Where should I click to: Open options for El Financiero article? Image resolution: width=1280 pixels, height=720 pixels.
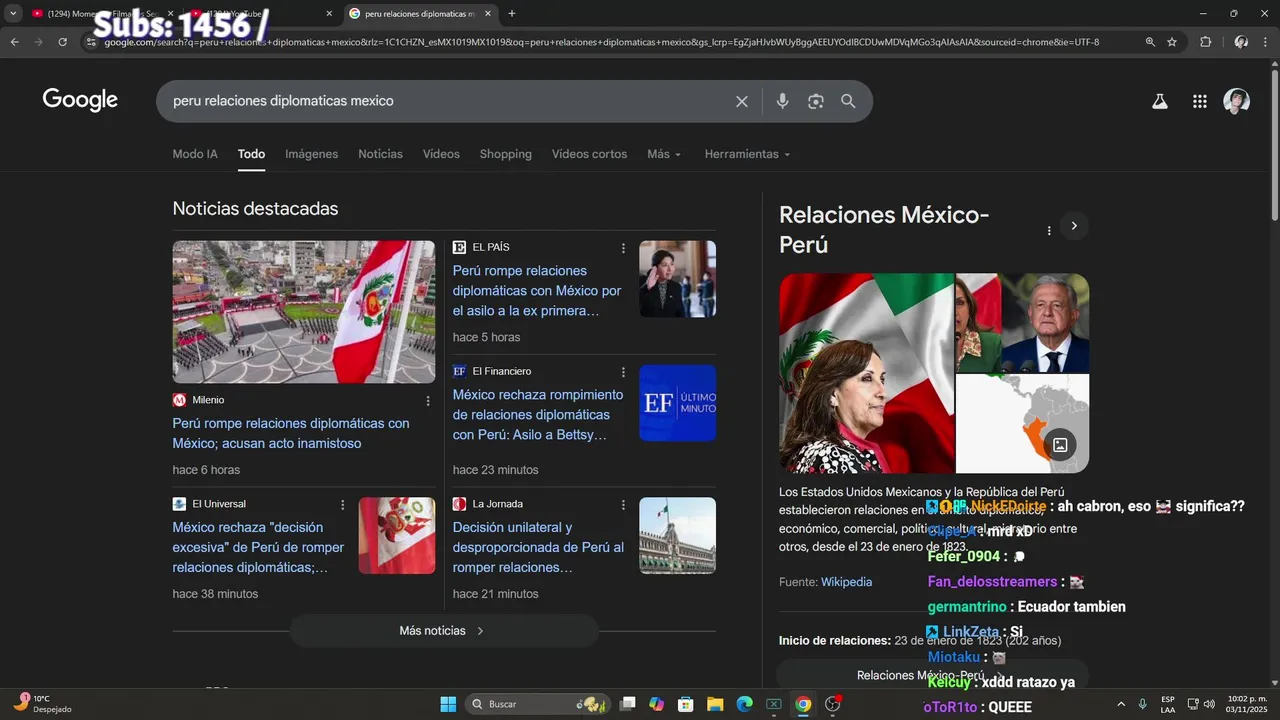623,372
